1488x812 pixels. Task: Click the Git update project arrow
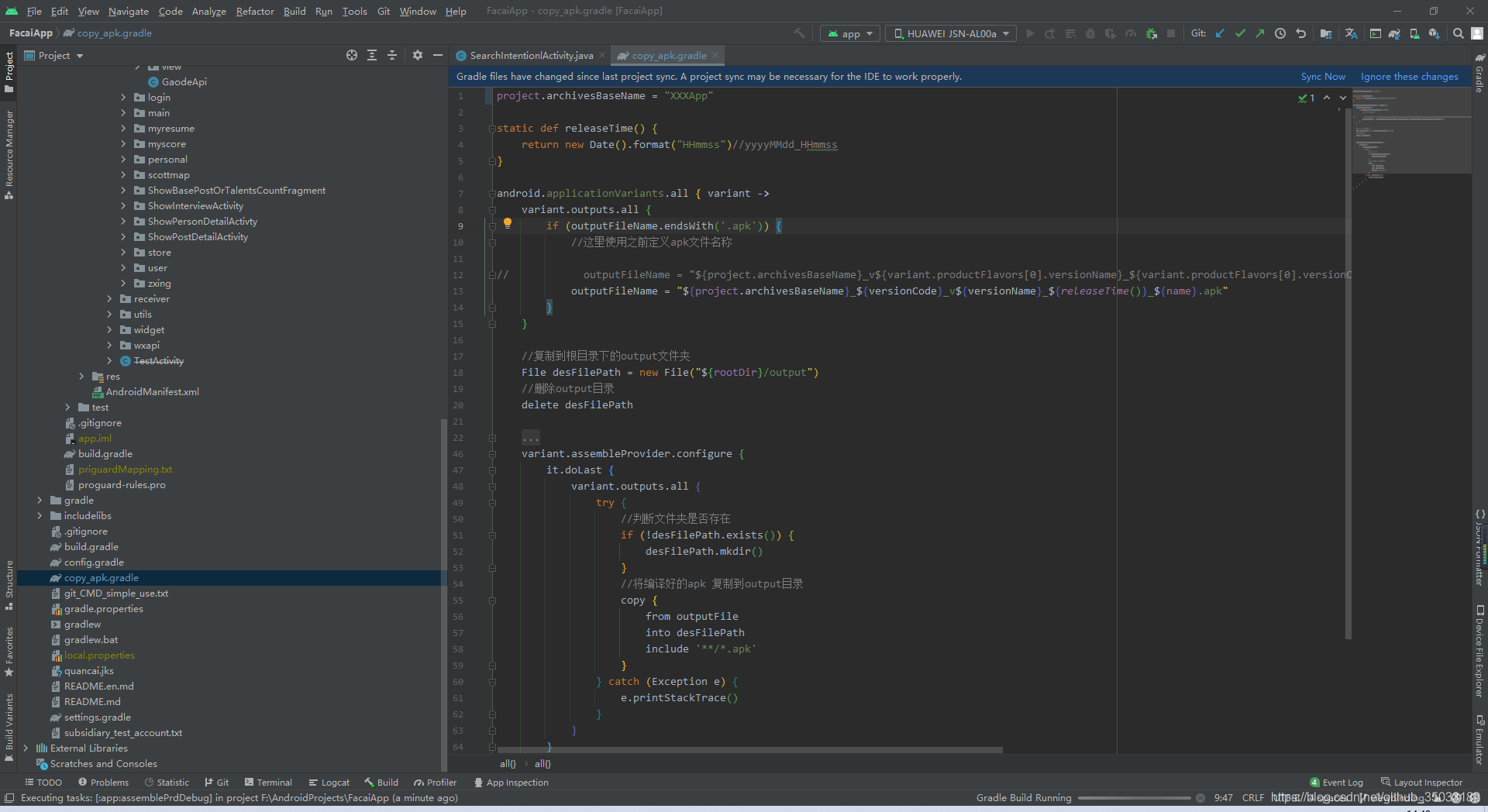pos(1220,33)
